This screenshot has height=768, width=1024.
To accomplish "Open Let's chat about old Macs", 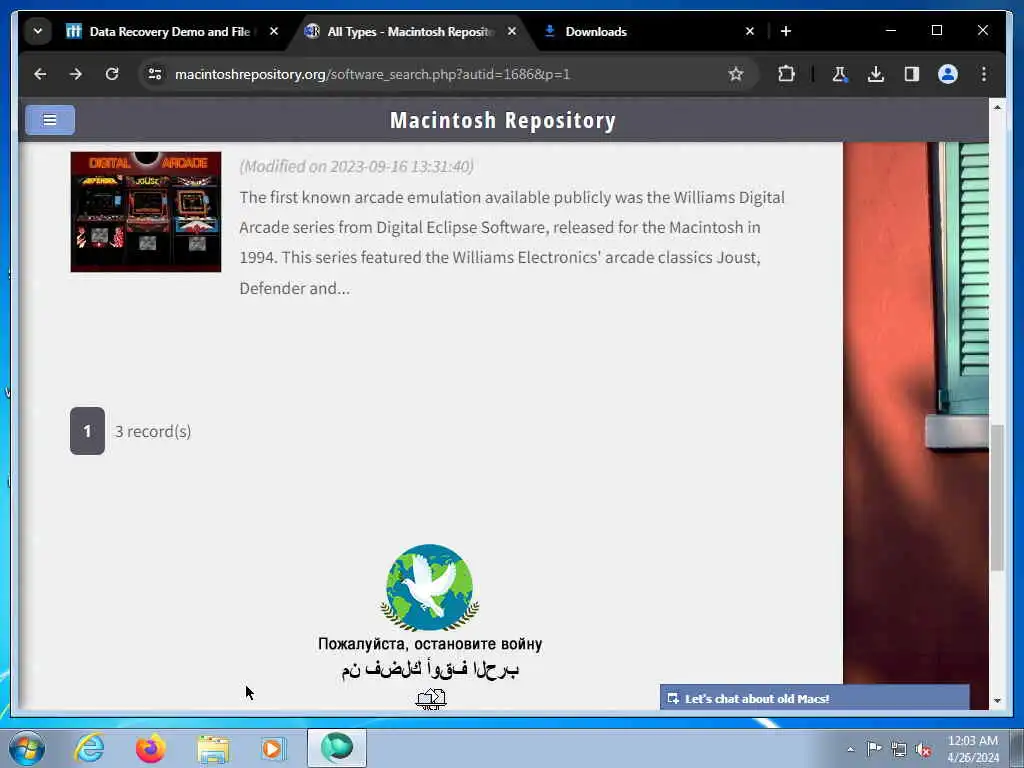I will coord(814,698).
